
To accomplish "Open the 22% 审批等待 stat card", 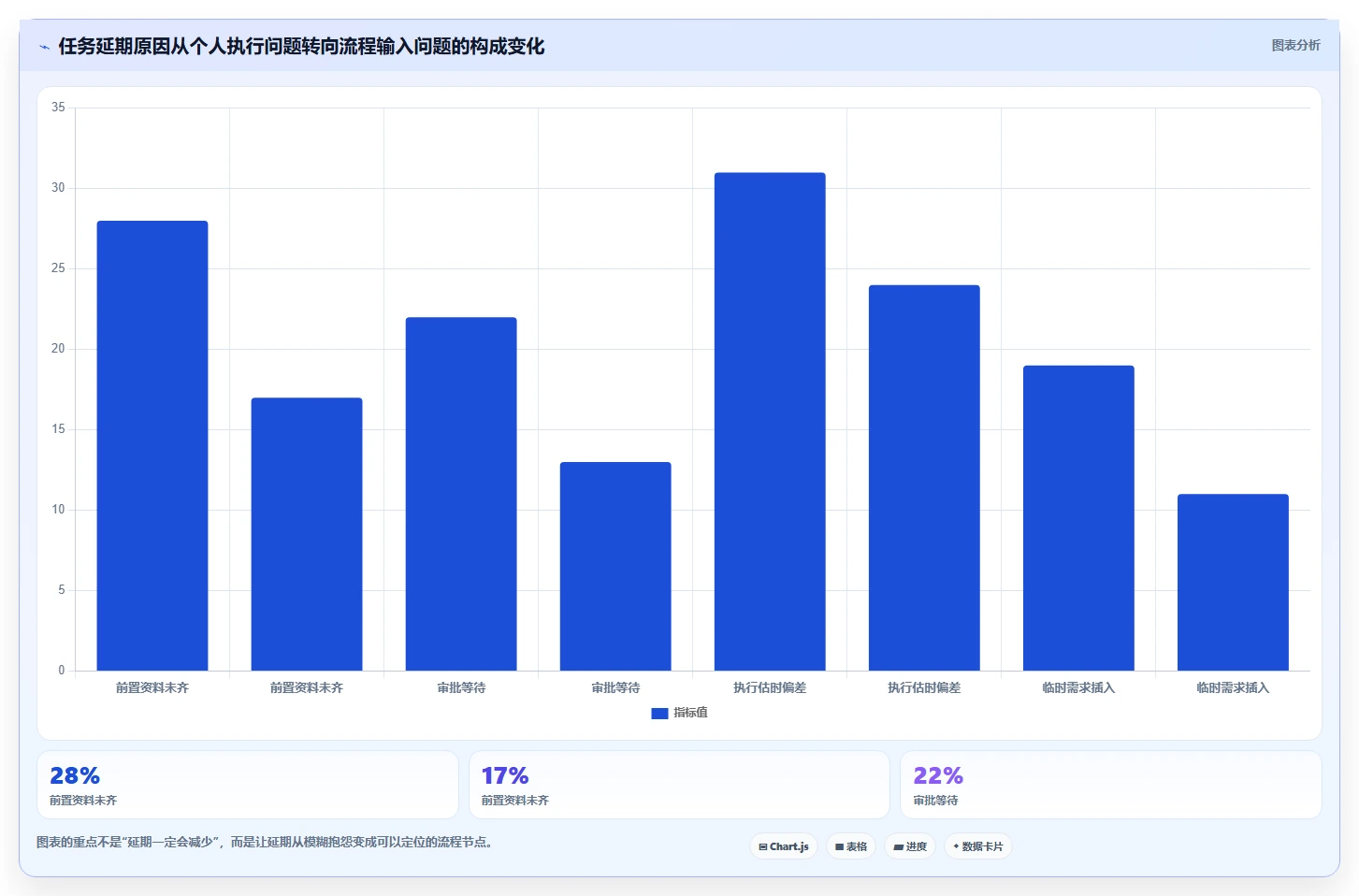I will [1111, 785].
